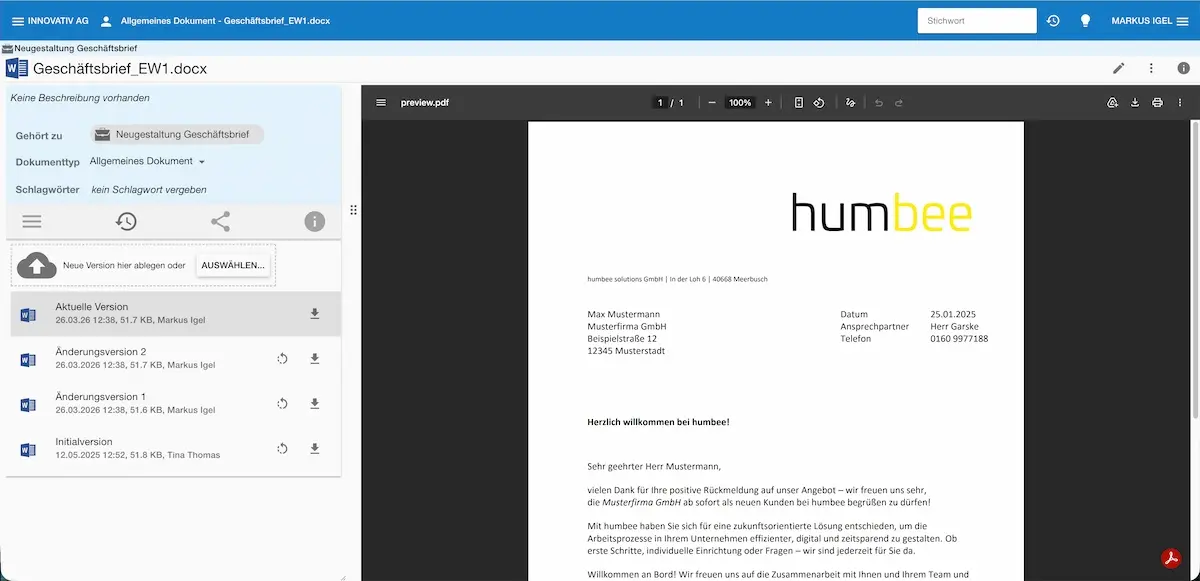Open the annotation pen tool in the PDF viewer
This screenshot has width=1200, height=581.
pos(849,102)
